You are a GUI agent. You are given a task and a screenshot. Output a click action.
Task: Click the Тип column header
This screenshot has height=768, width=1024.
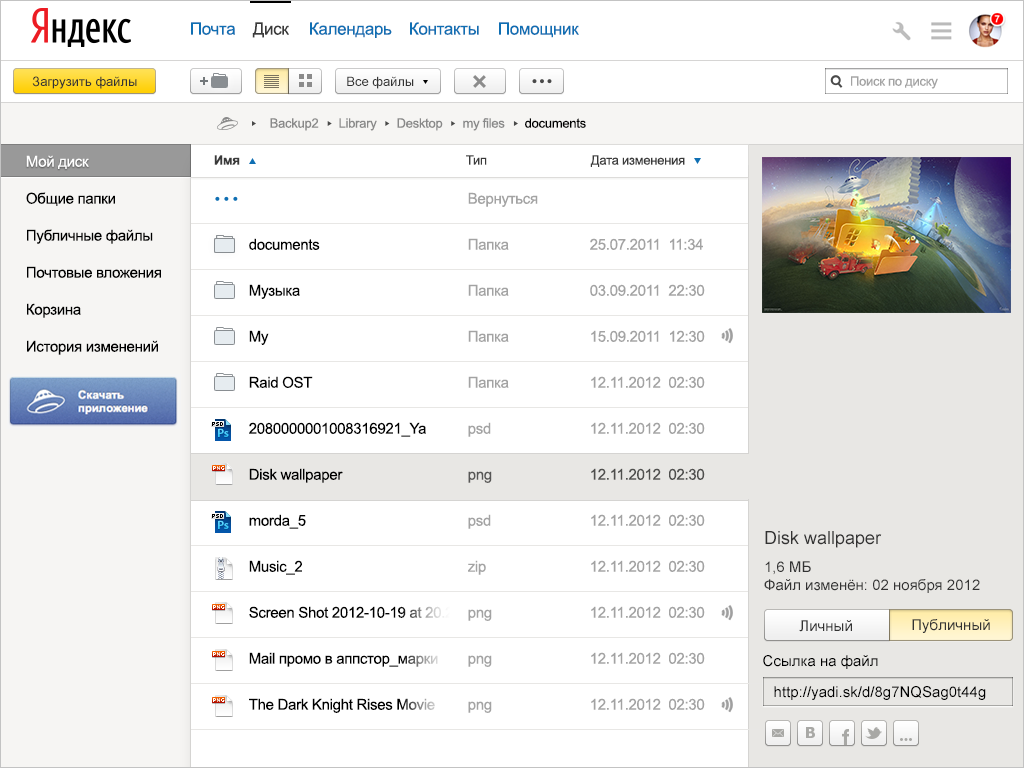476,161
